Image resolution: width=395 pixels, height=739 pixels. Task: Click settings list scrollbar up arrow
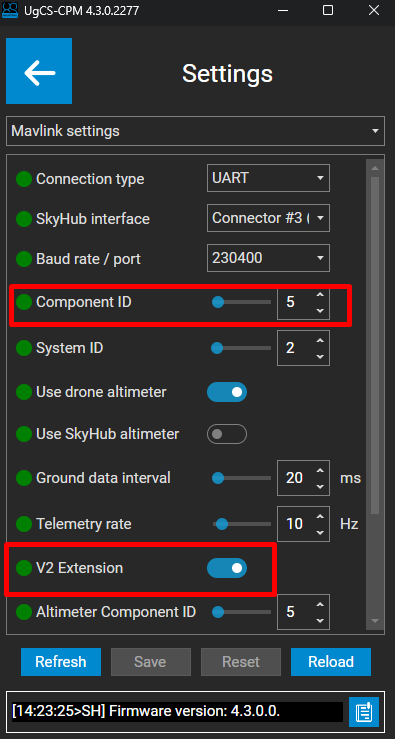click(375, 168)
